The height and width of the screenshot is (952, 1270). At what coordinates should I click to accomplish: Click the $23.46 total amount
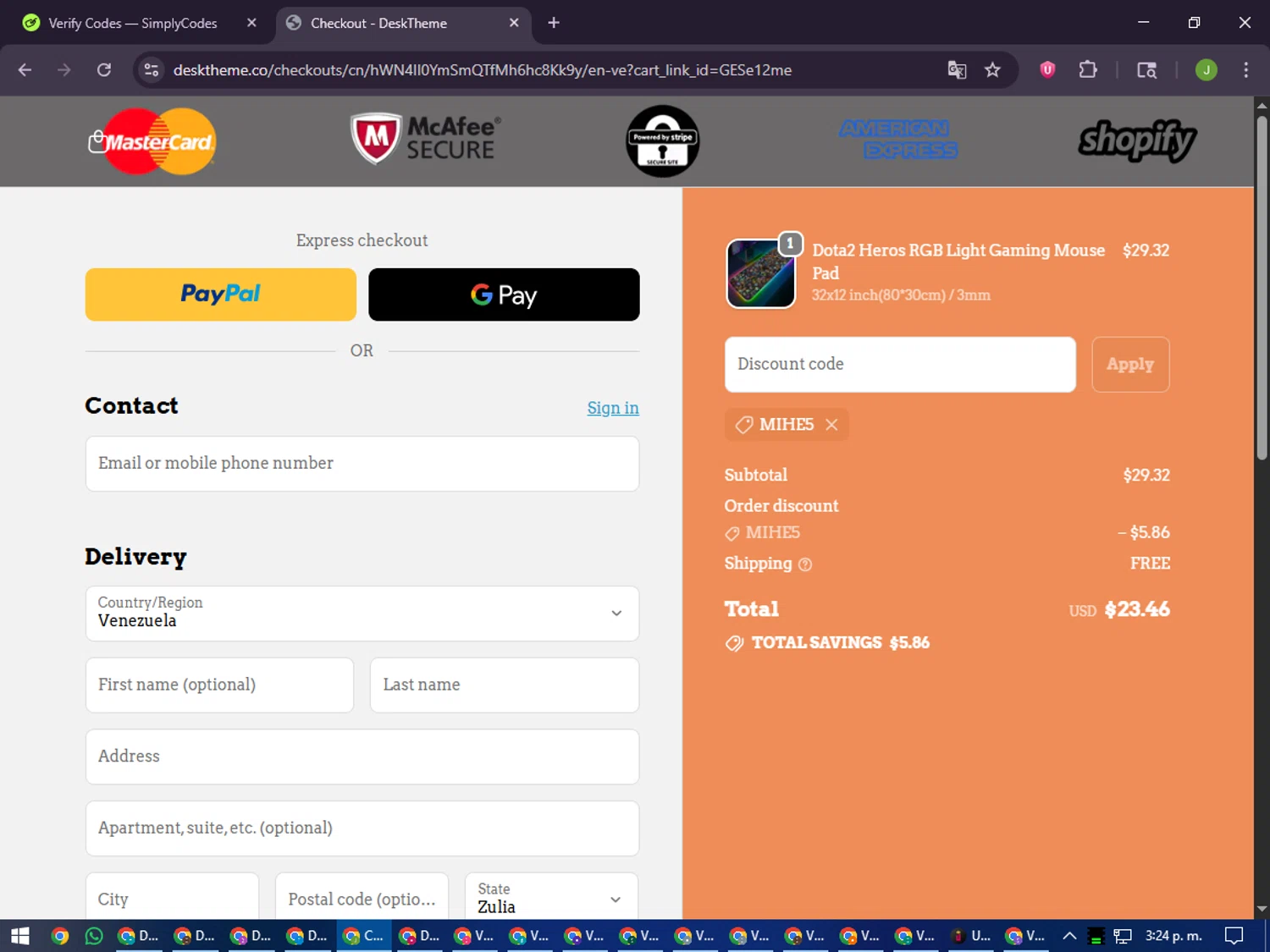pos(1137,609)
